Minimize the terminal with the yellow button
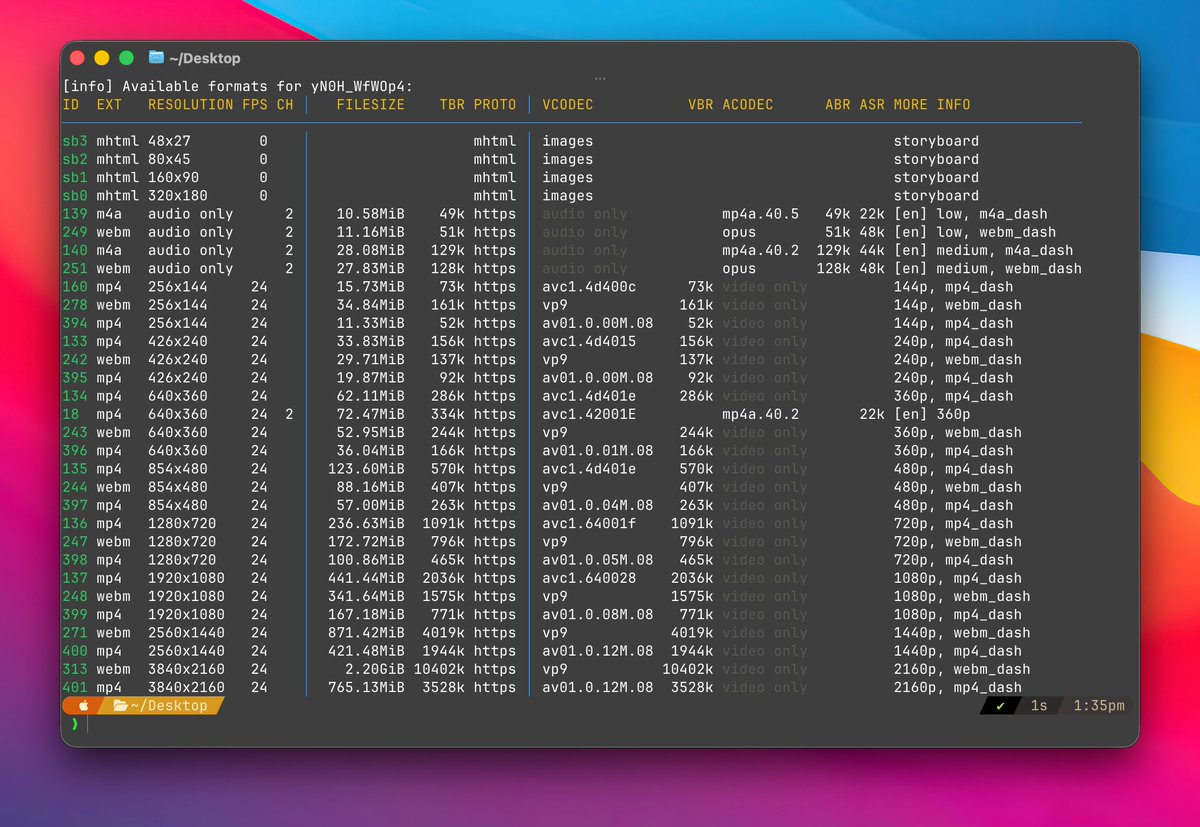This screenshot has width=1200, height=827. pyautogui.click(x=102, y=58)
